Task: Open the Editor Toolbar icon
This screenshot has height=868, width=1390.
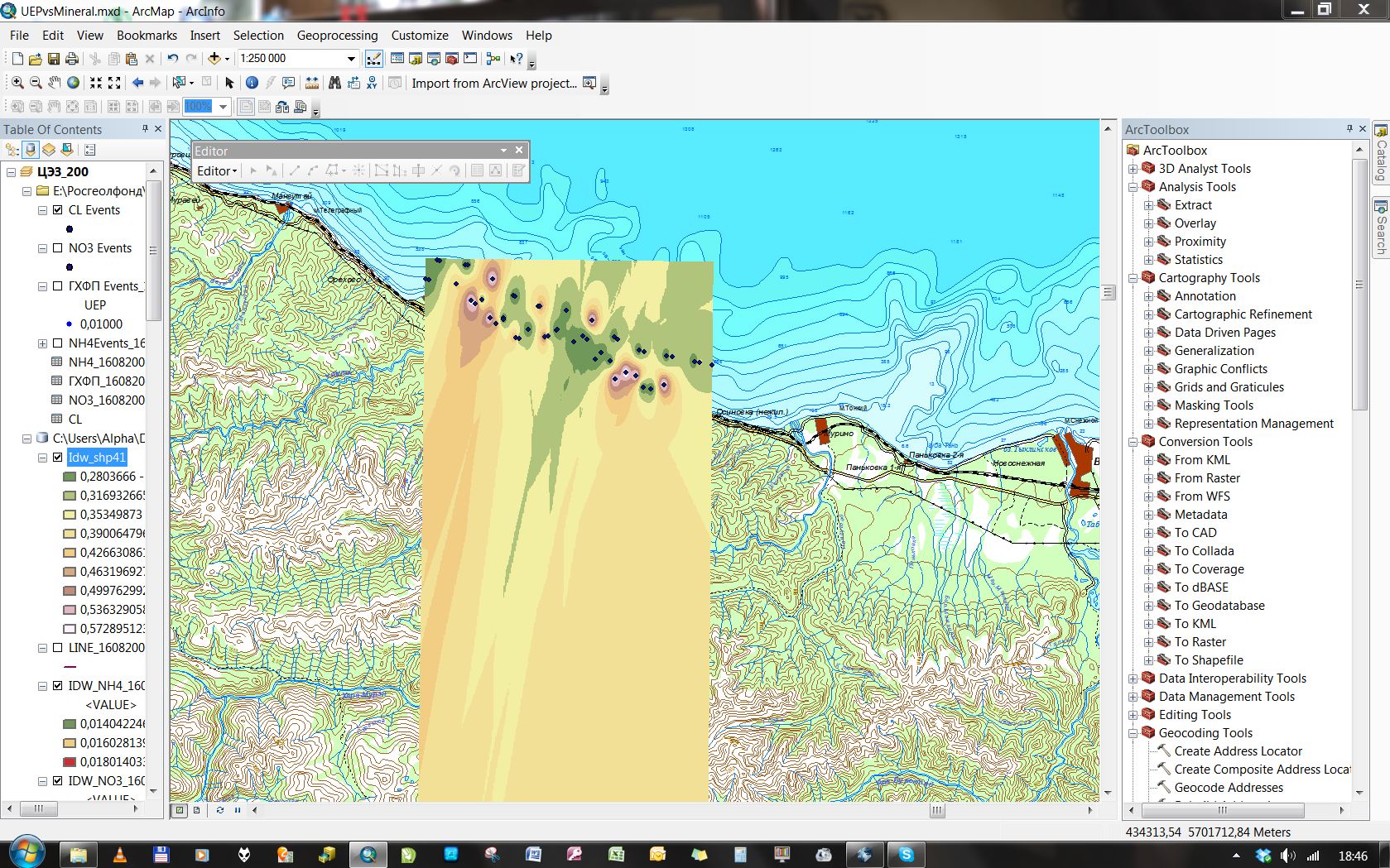Action: [374, 59]
